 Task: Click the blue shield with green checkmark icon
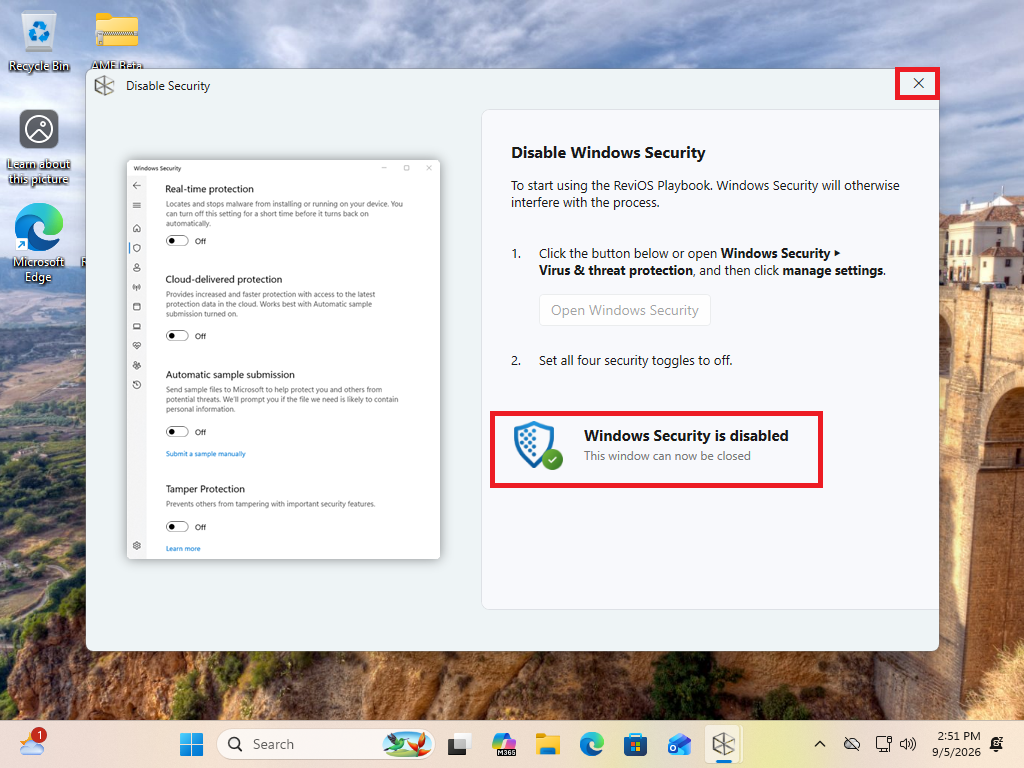(537, 445)
